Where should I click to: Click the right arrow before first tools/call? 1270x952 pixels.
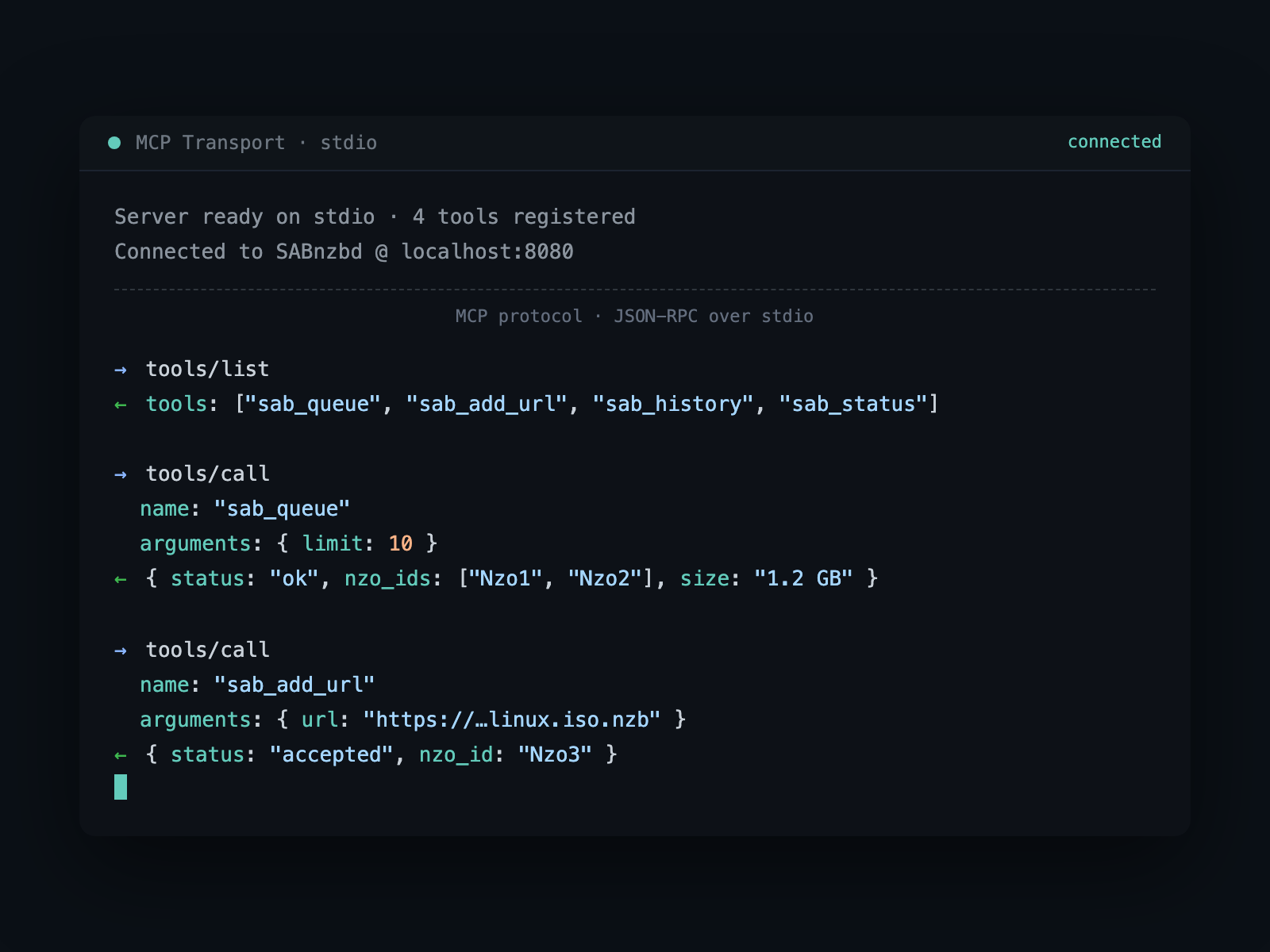(121, 474)
